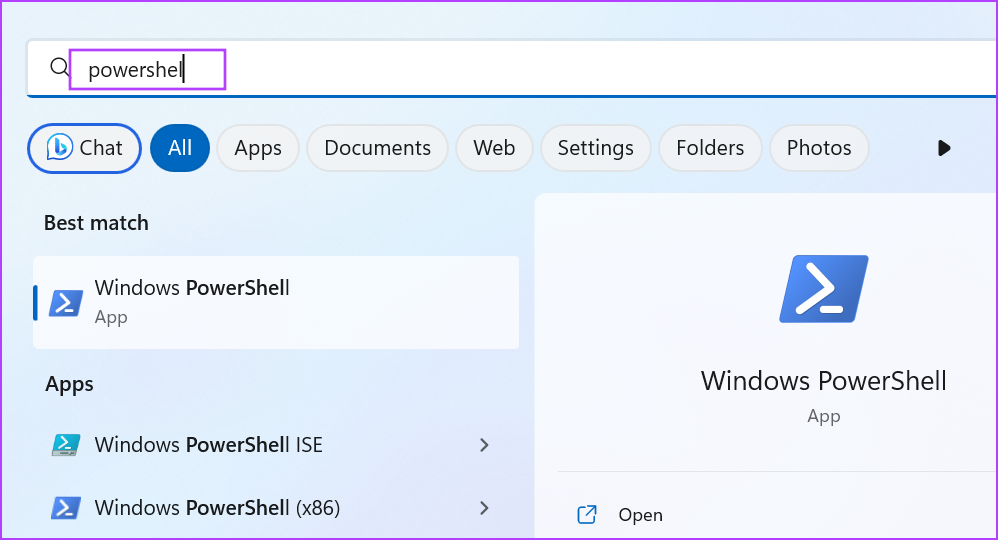Show more filters with the arrow
The image size is (998, 540).
pos(944,148)
